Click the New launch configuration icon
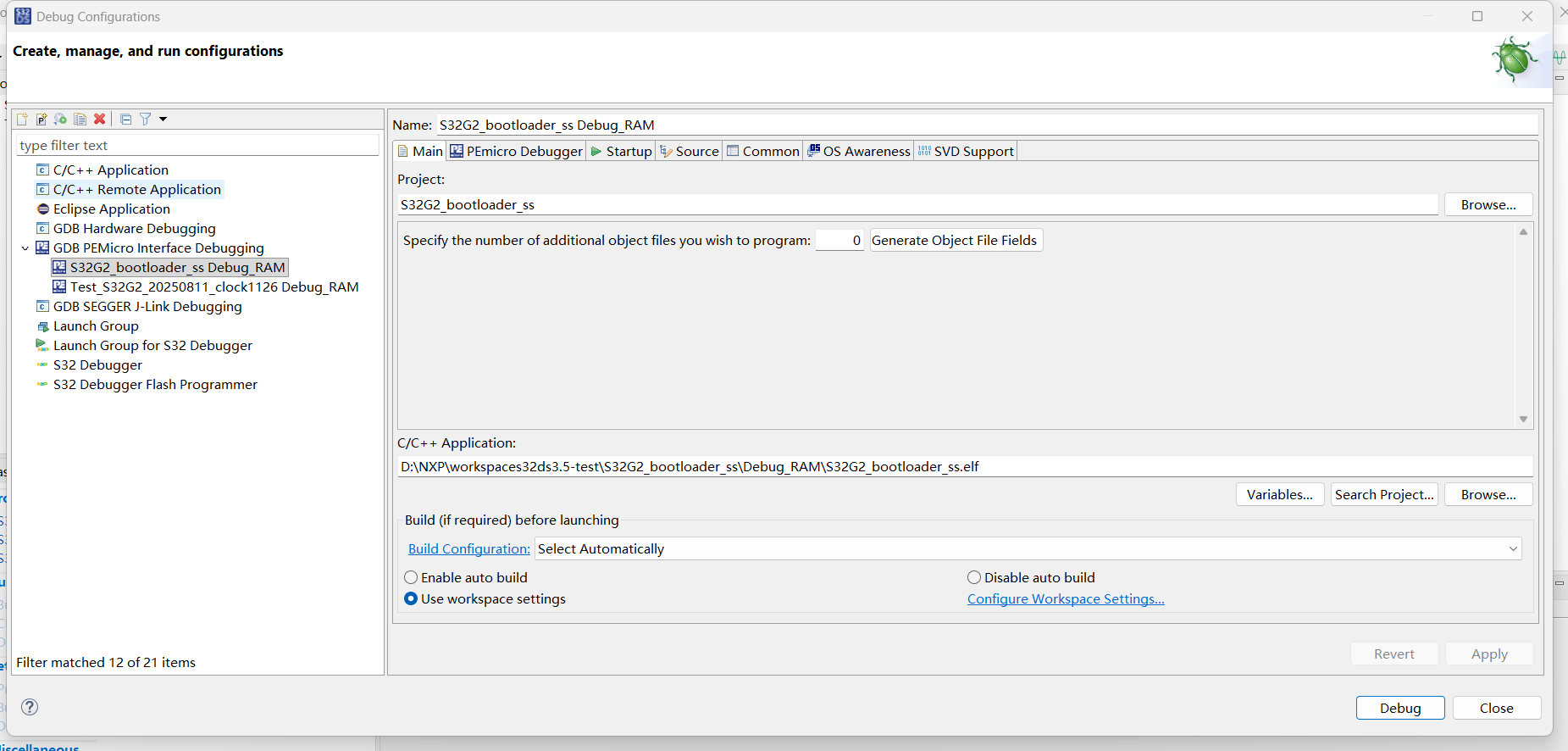The height and width of the screenshot is (751, 1568). pos(23,120)
